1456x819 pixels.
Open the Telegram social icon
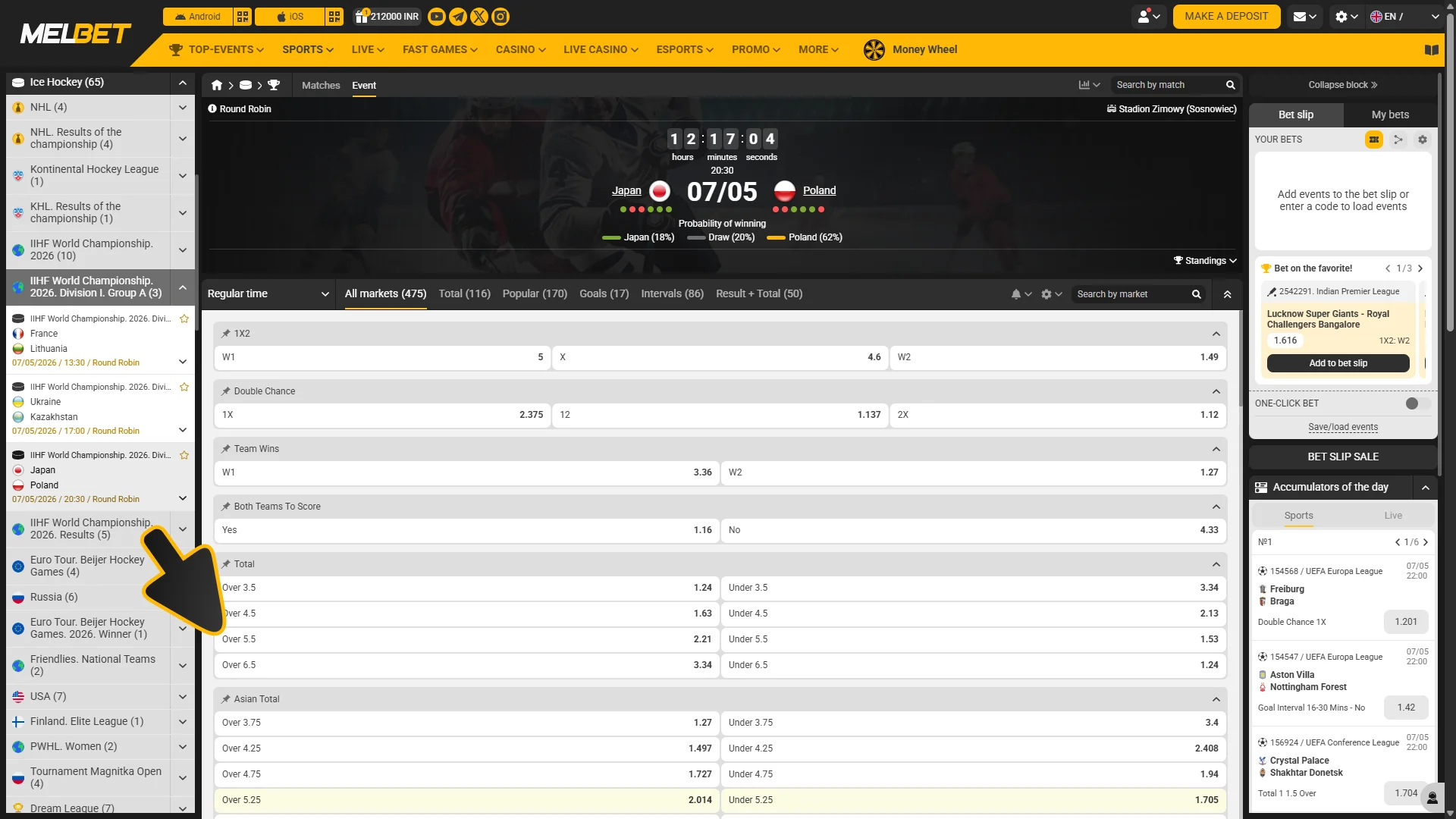click(x=458, y=17)
